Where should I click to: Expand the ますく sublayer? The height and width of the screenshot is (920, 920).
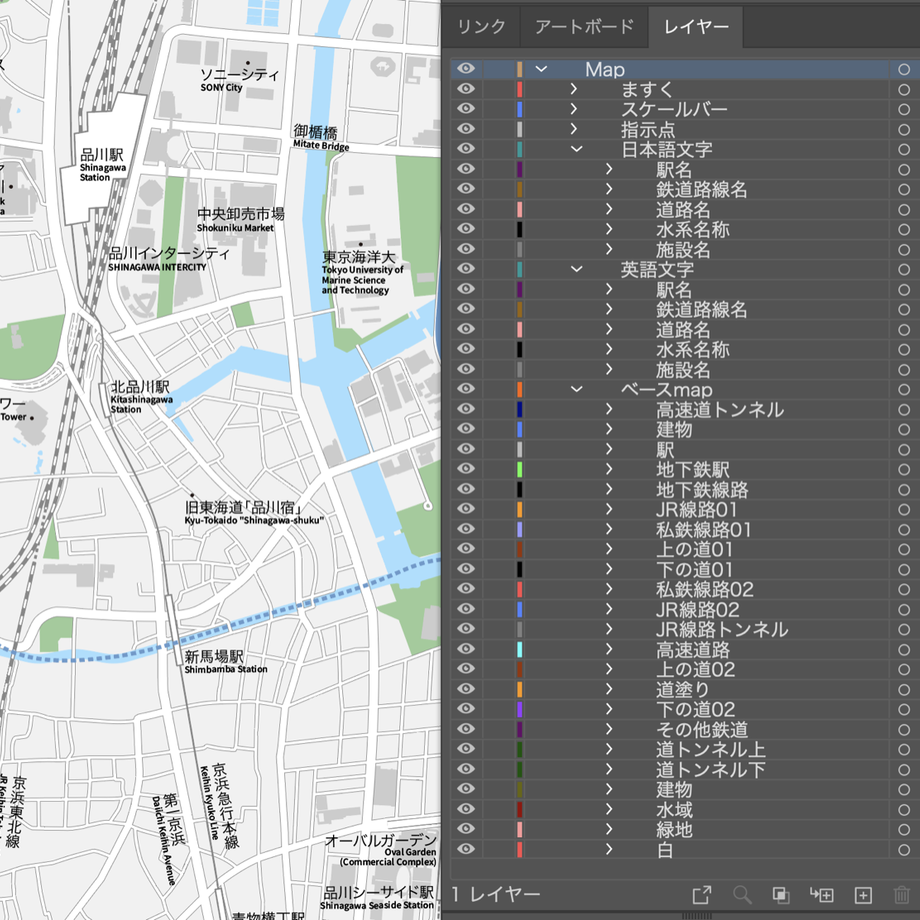(x=574, y=89)
